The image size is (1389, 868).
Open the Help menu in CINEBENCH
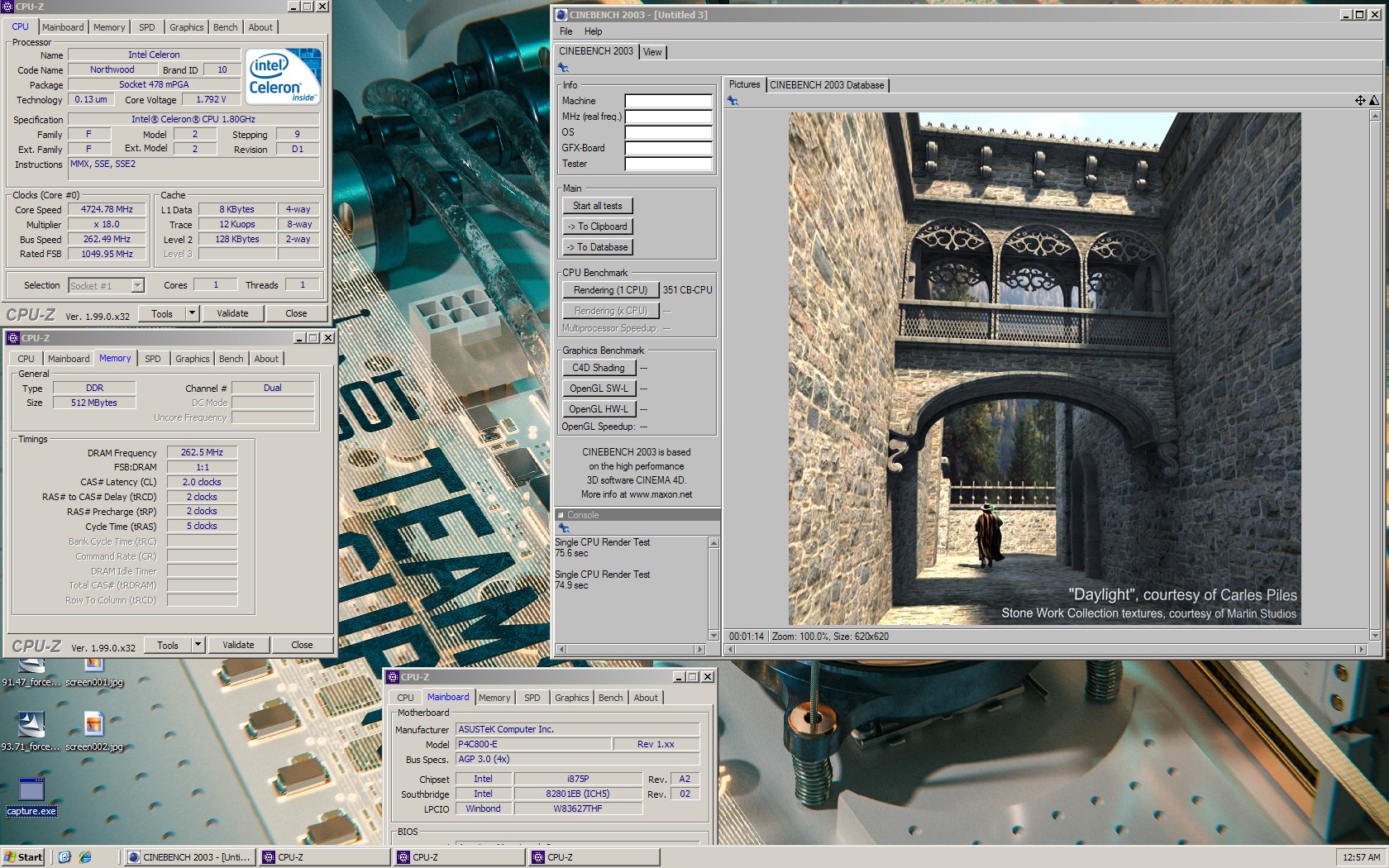(594, 31)
